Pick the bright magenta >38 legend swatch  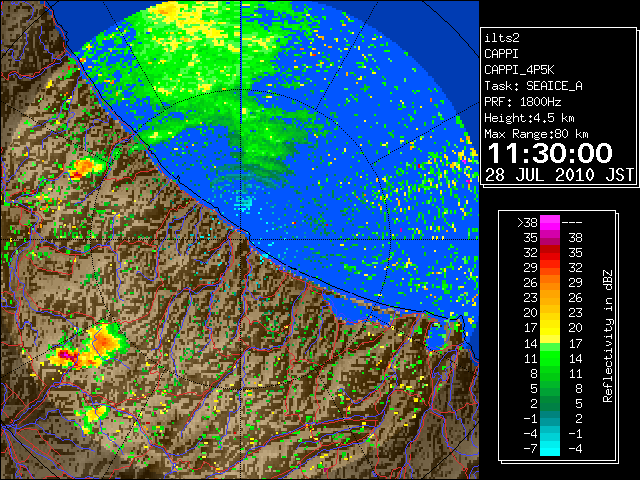coord(550,223)
